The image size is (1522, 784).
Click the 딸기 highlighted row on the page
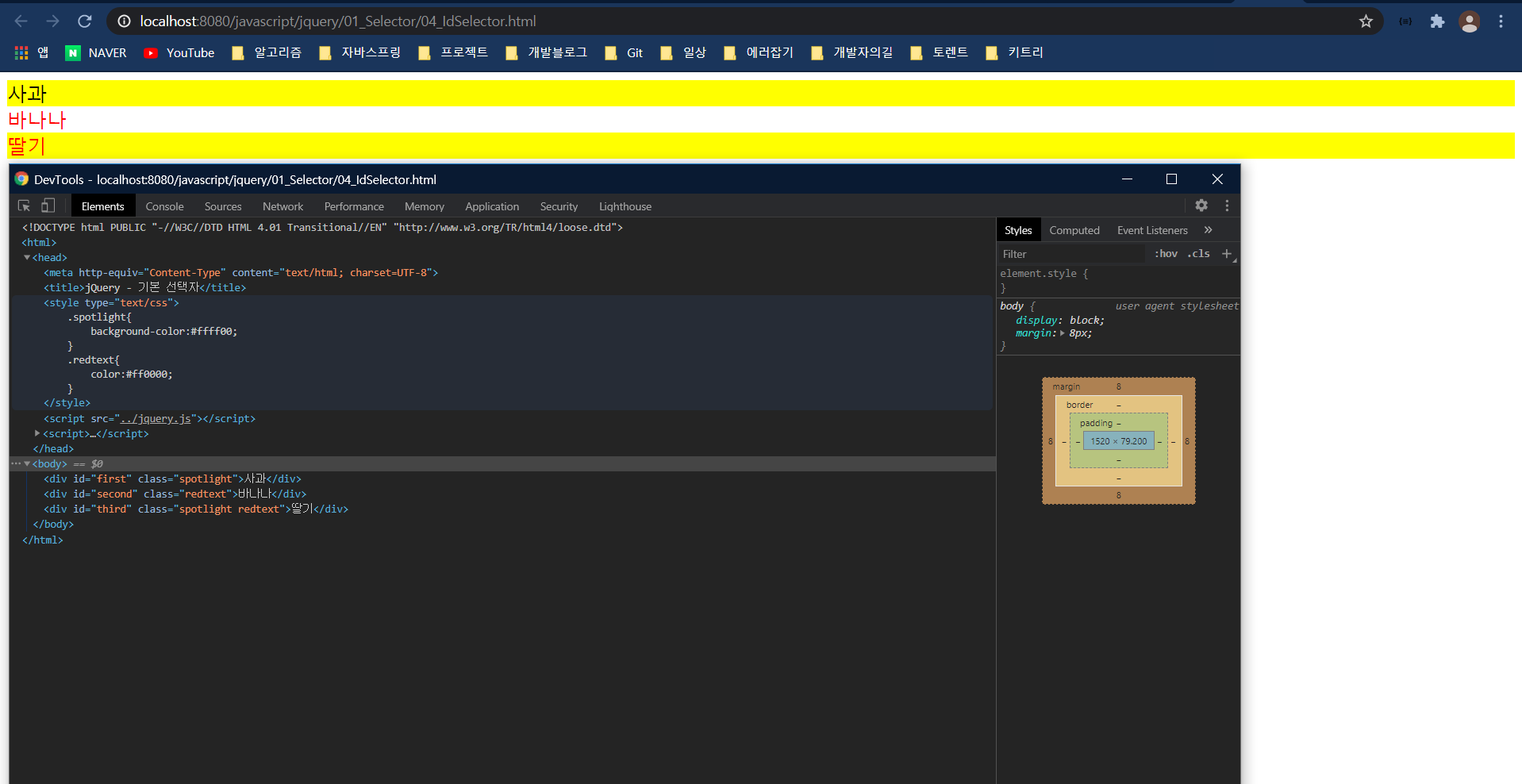click(761, 146)
